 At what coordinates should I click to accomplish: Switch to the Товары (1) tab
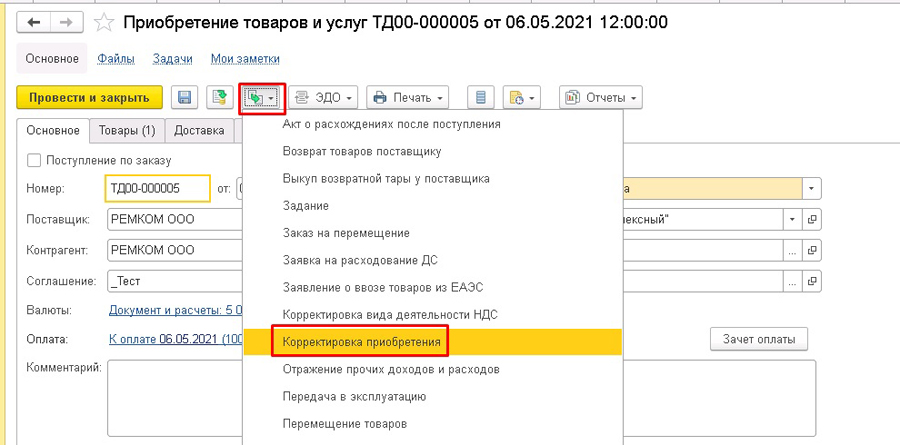click(x=127, y=130)
